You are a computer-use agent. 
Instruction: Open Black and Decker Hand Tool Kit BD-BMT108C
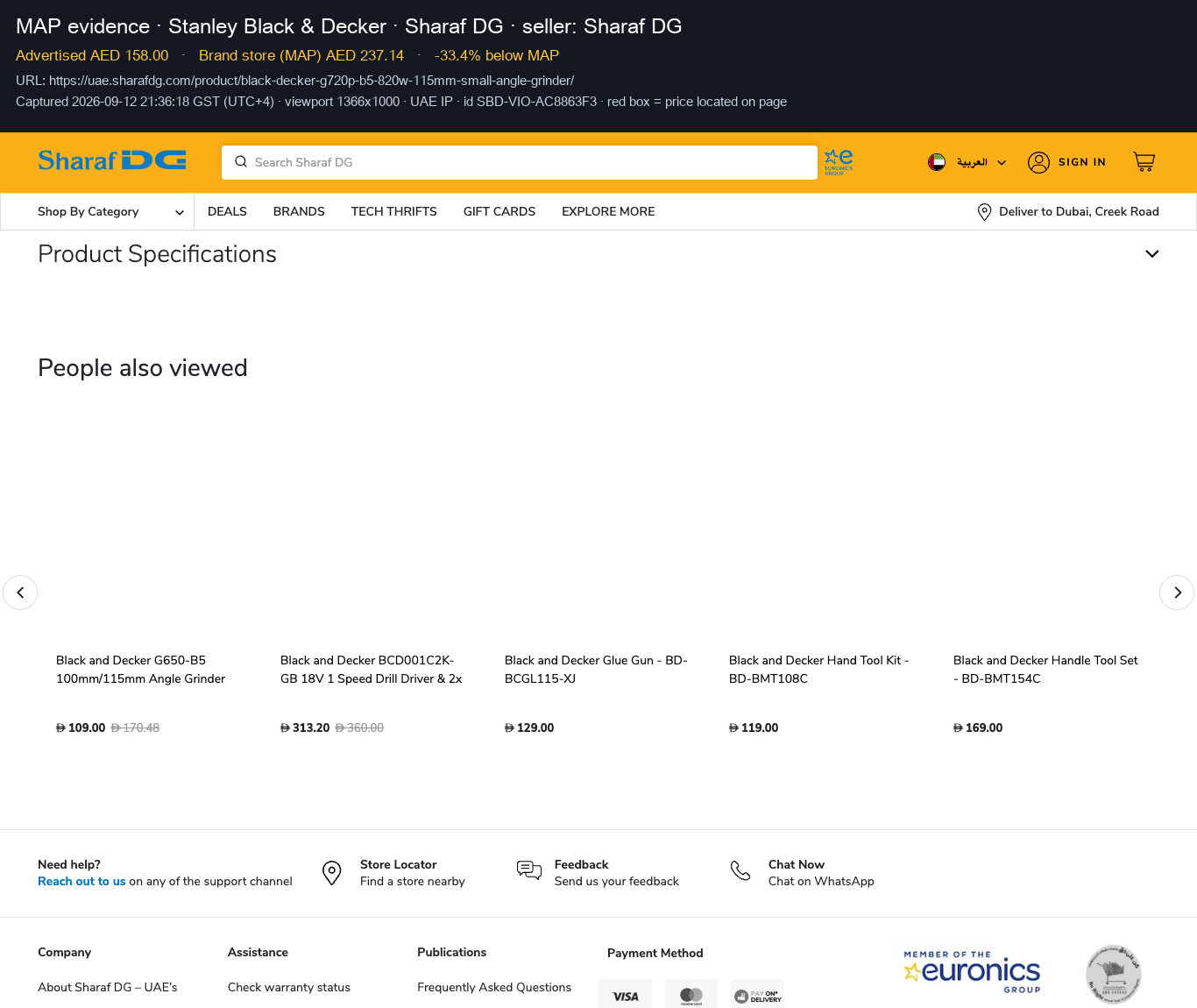819,670
